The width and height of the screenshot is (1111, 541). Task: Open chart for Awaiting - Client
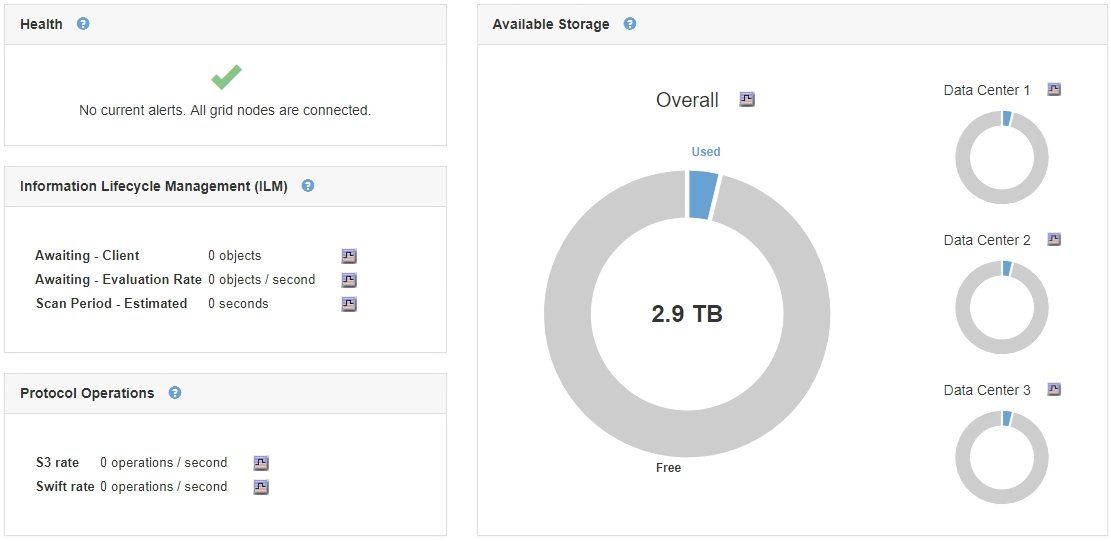pyautogui.click(x=349, y=256)
